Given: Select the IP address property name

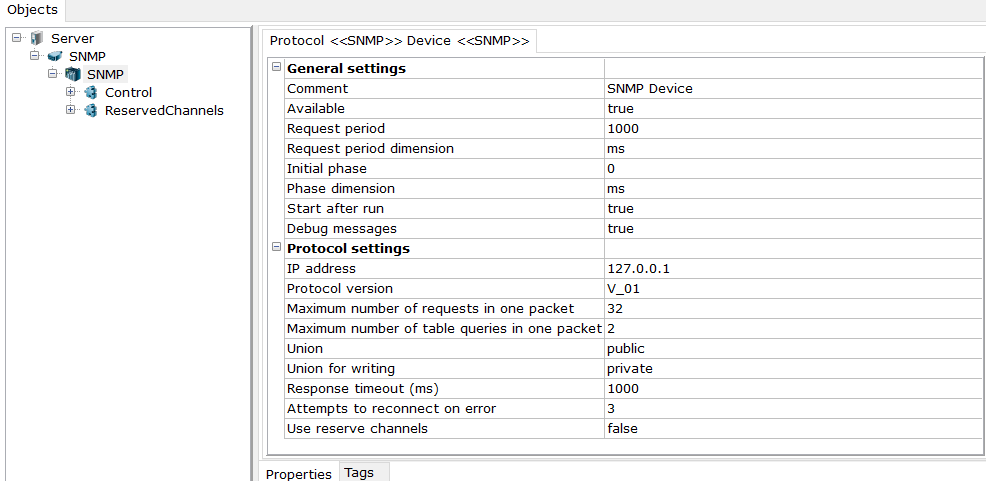Looking at the screenshot, I should pyautogui.click(x=321, y=268).
